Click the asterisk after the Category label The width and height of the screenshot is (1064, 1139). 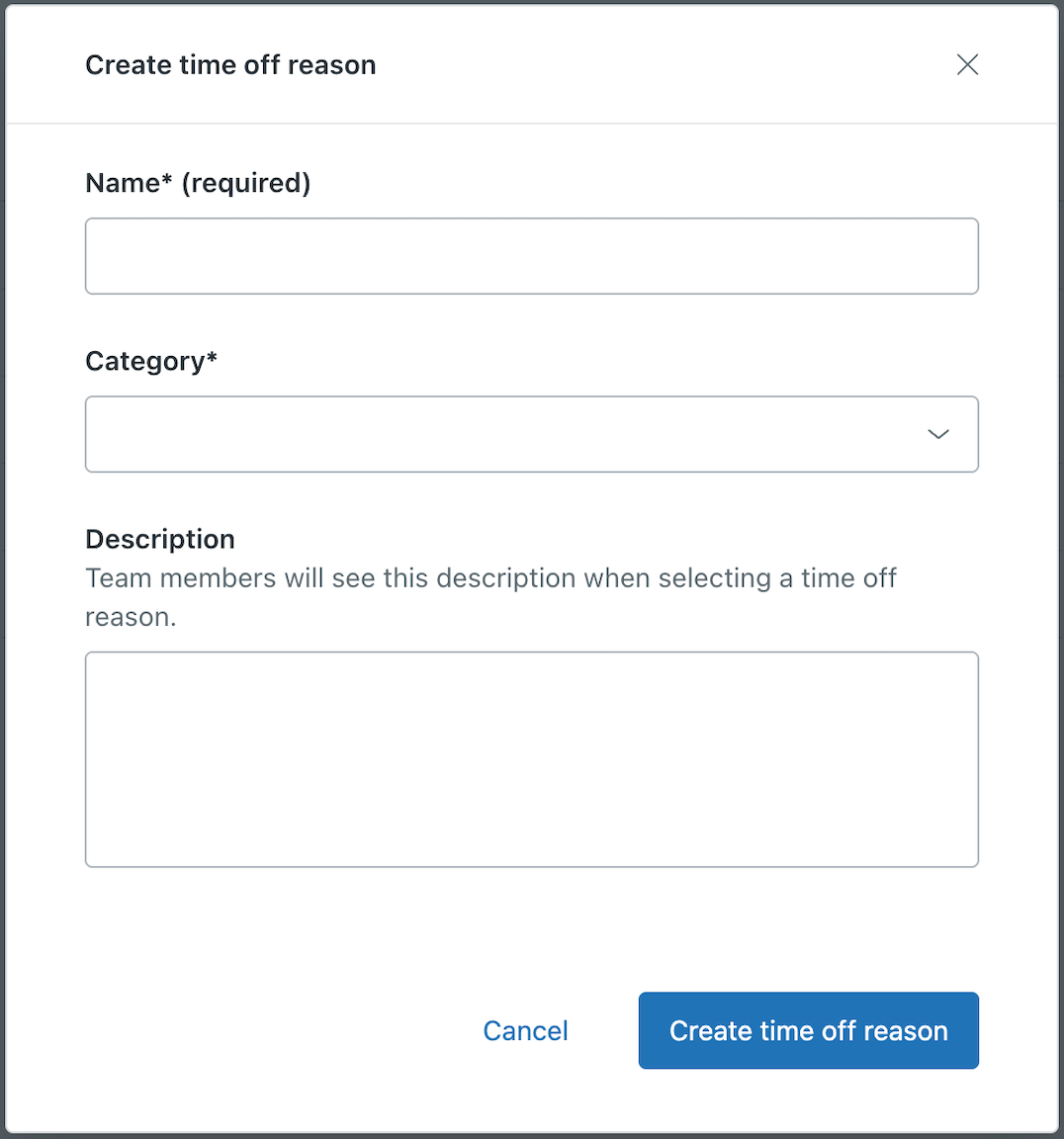(212, 357)
